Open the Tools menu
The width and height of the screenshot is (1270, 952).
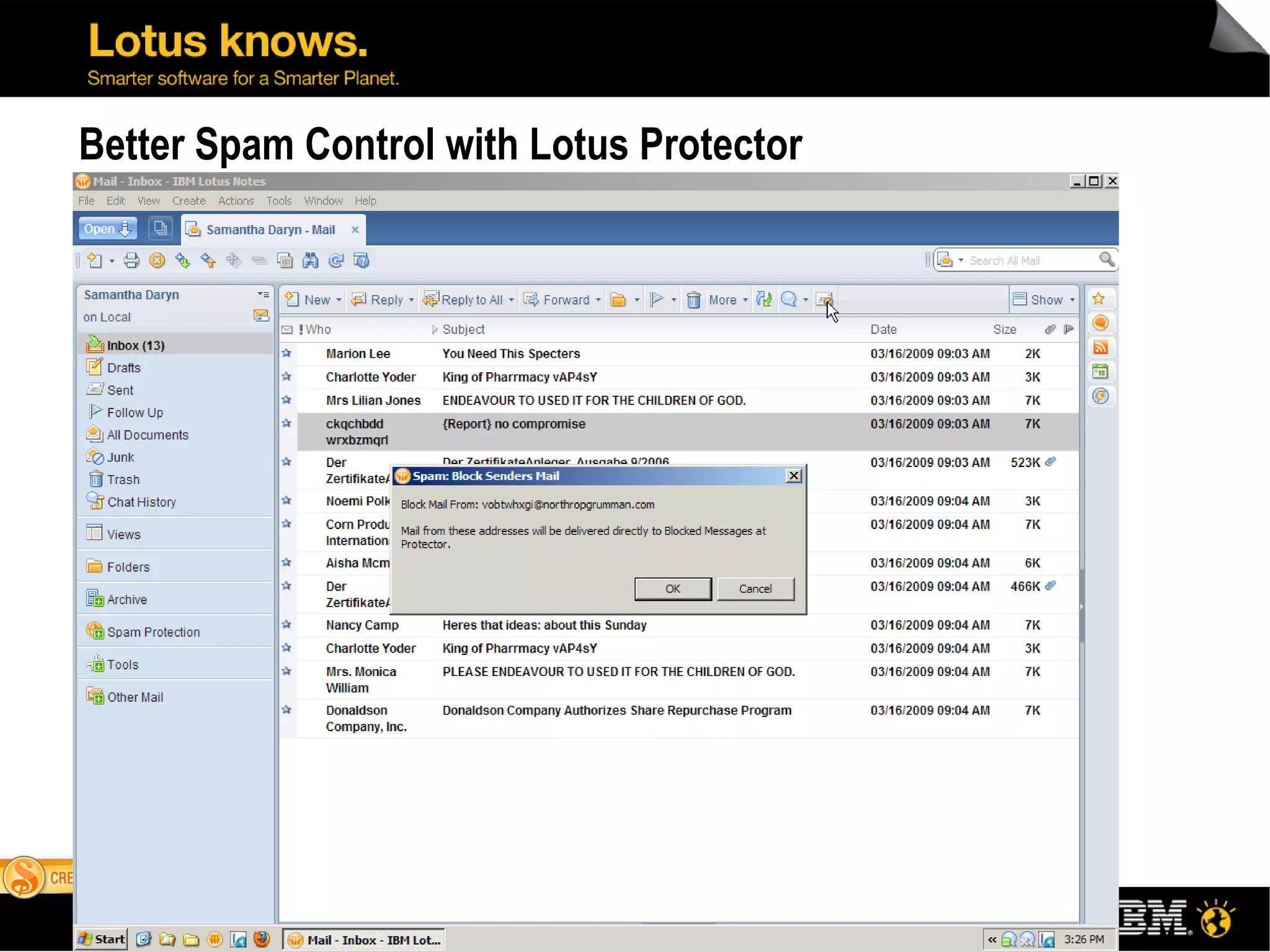coord(279,201)
